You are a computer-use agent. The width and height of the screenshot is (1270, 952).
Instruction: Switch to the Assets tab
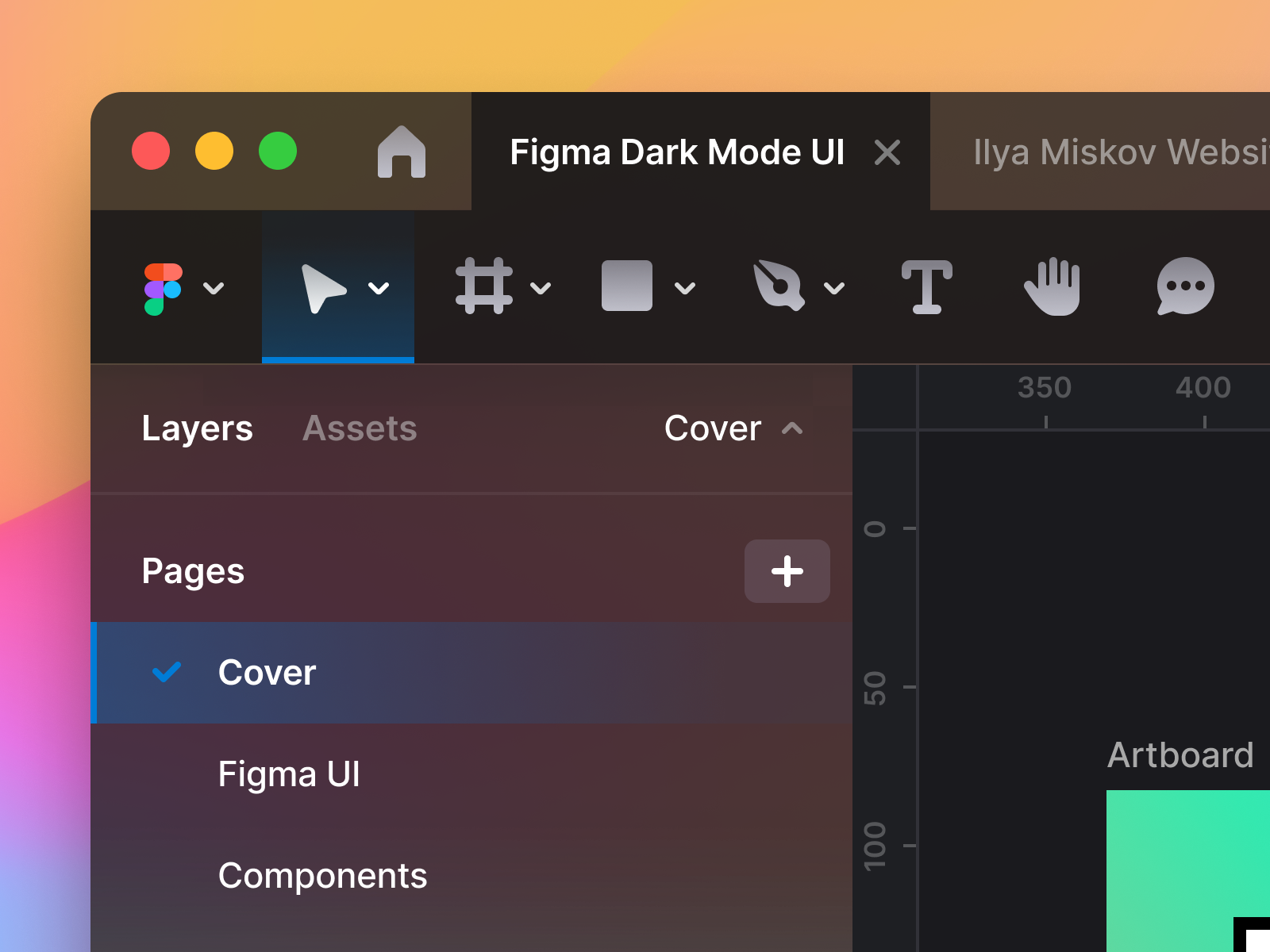[x=360, y=428]
